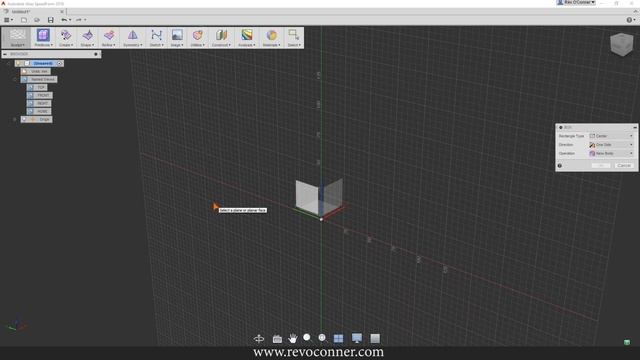The height and width of the screenshot is (360, 640).
Task: Click the gray square icon in navigation bar
Action: (x=375, y=338)
